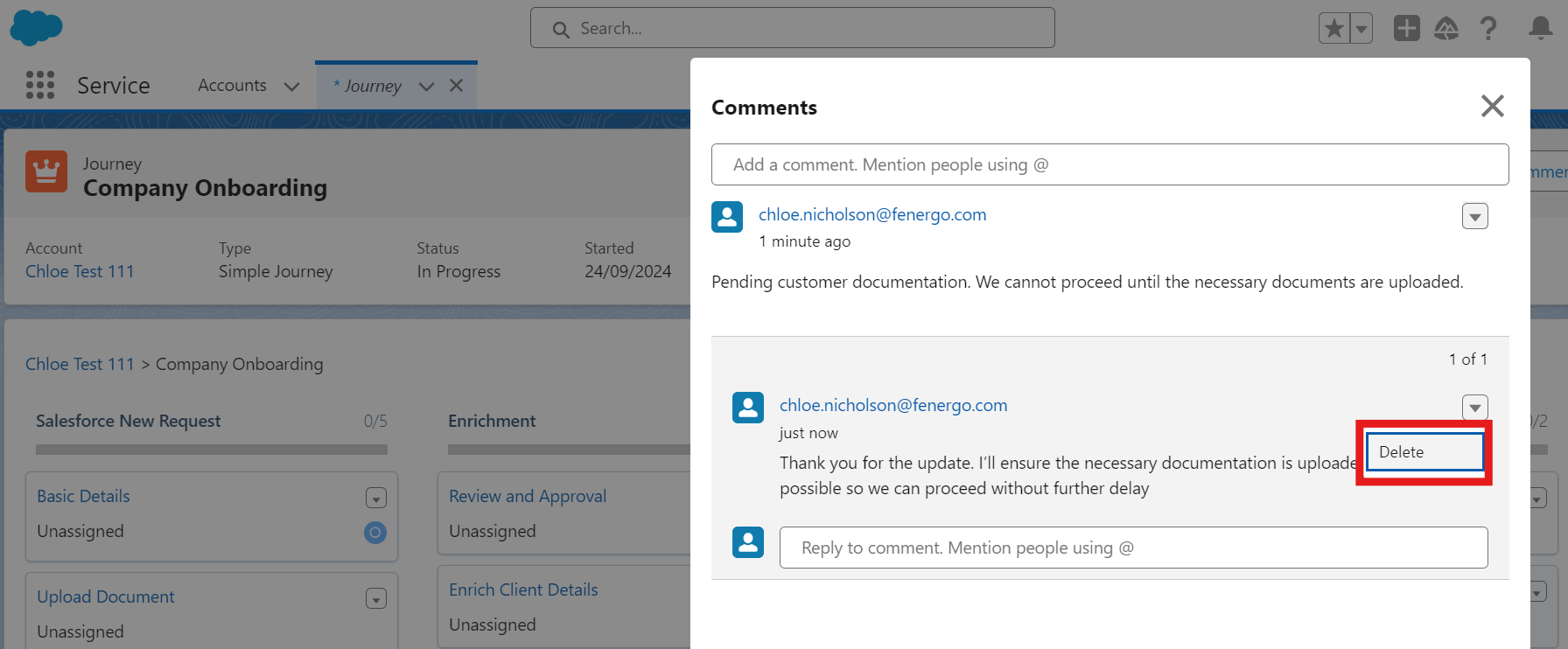Select the Basic Details status radio circle
Viewport: 1568px width, 649px height.
[375, 532]
